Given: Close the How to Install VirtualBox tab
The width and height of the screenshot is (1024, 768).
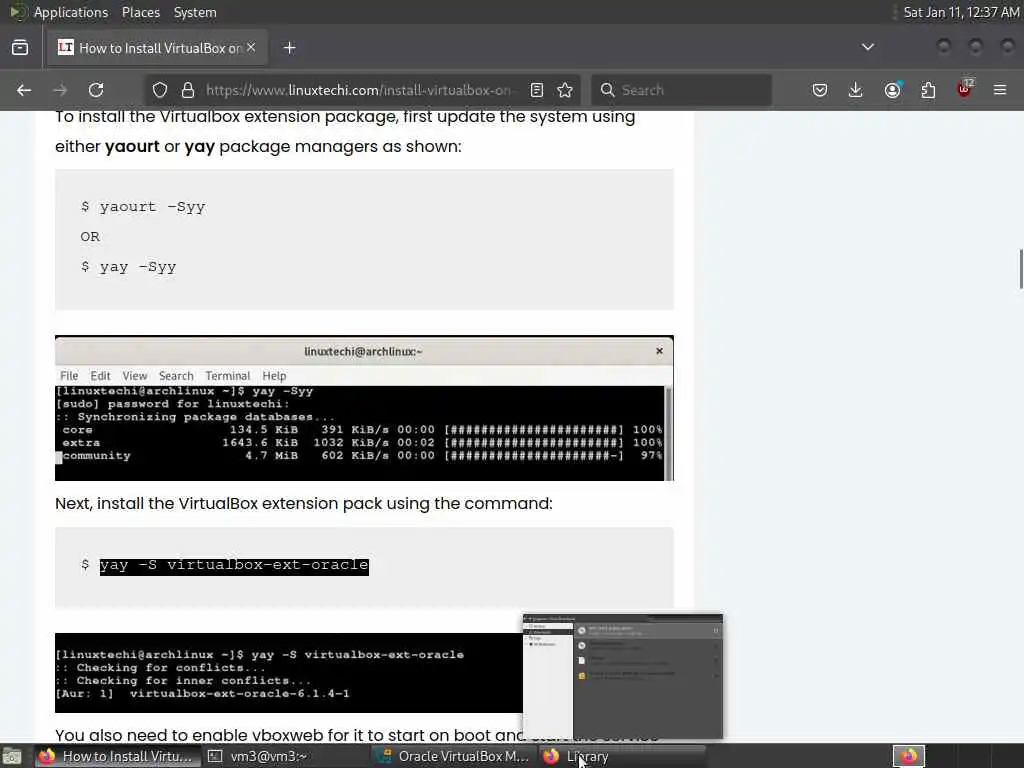Looking at the screenshot, I should (x=251, y=47).
